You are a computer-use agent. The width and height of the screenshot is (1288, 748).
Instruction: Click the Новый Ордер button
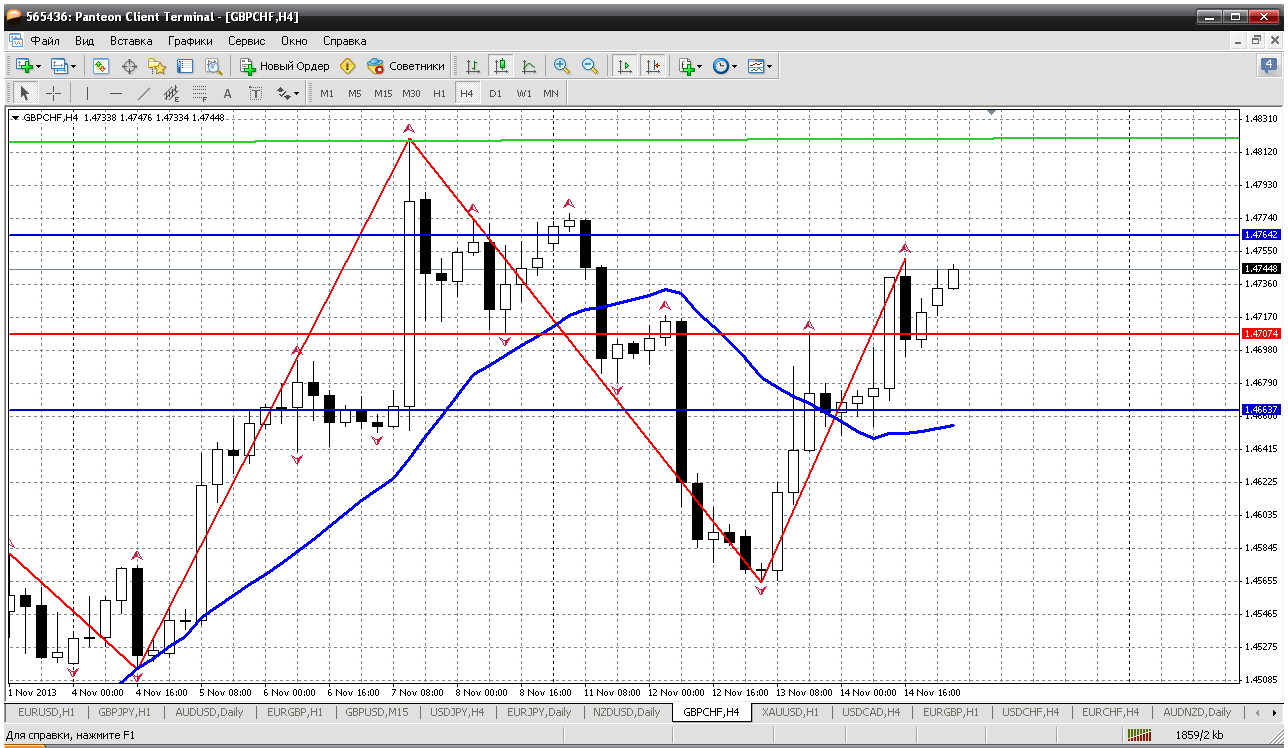coord(285,66)
